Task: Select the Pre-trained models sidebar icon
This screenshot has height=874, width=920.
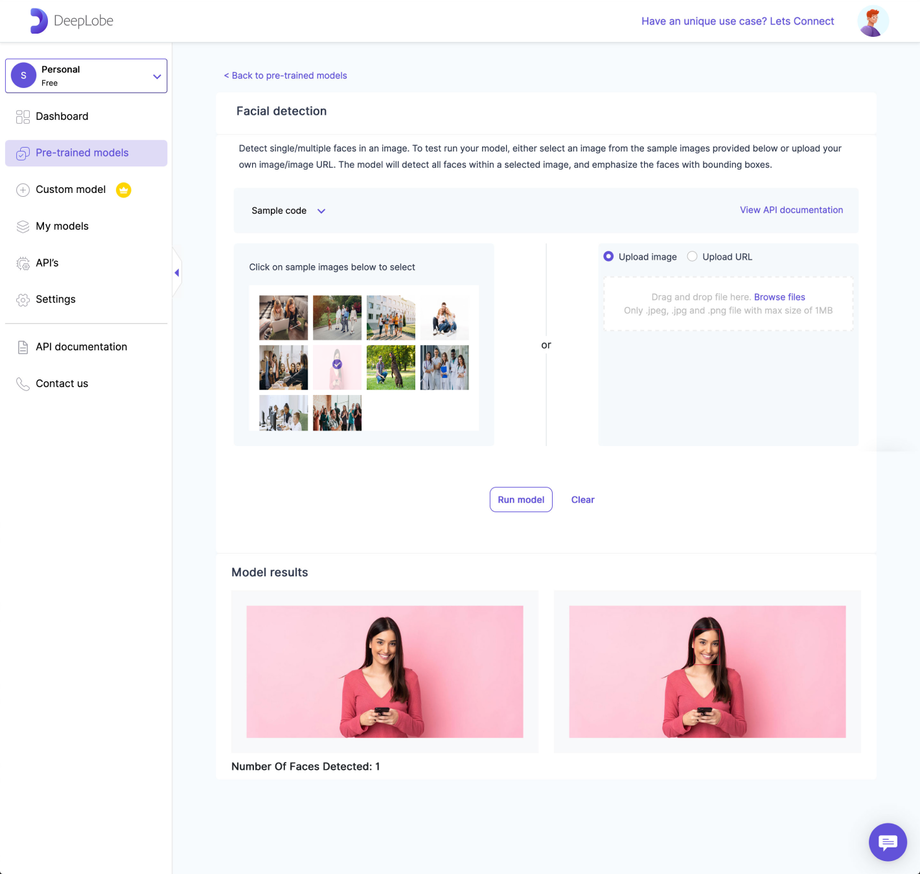Action: pos(22,152)
